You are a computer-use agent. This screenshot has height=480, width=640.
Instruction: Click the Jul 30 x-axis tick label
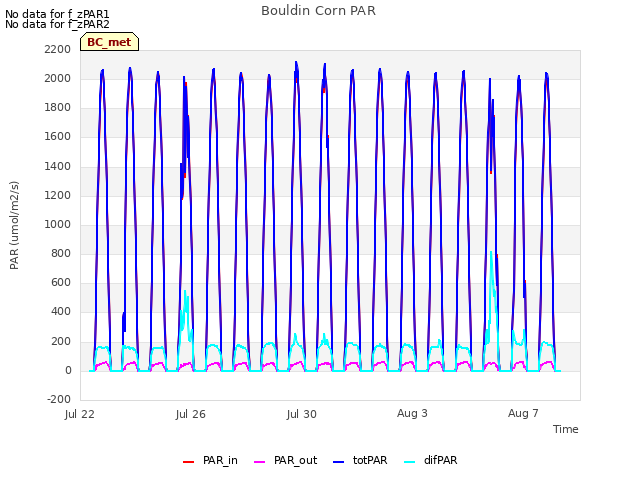click(x=302, y=414)
